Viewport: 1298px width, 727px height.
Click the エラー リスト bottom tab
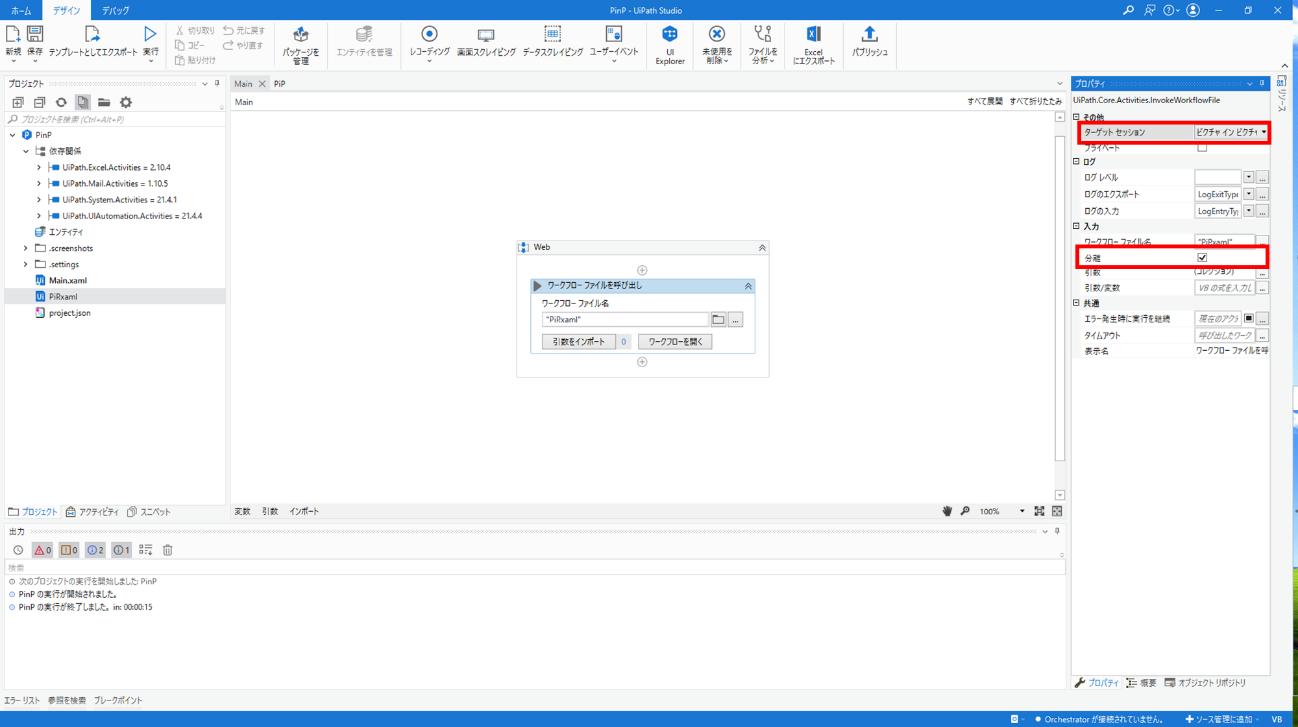[21, 701]
